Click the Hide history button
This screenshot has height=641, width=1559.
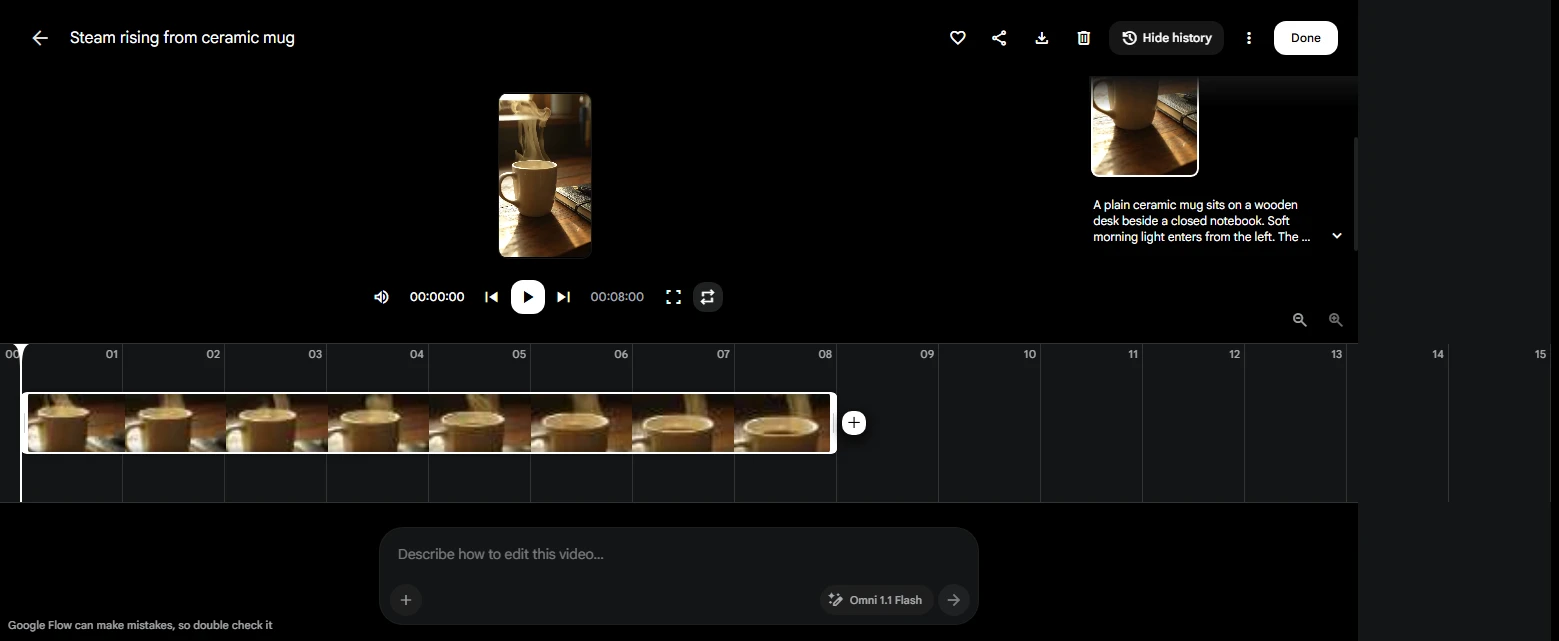point(1166,38)
